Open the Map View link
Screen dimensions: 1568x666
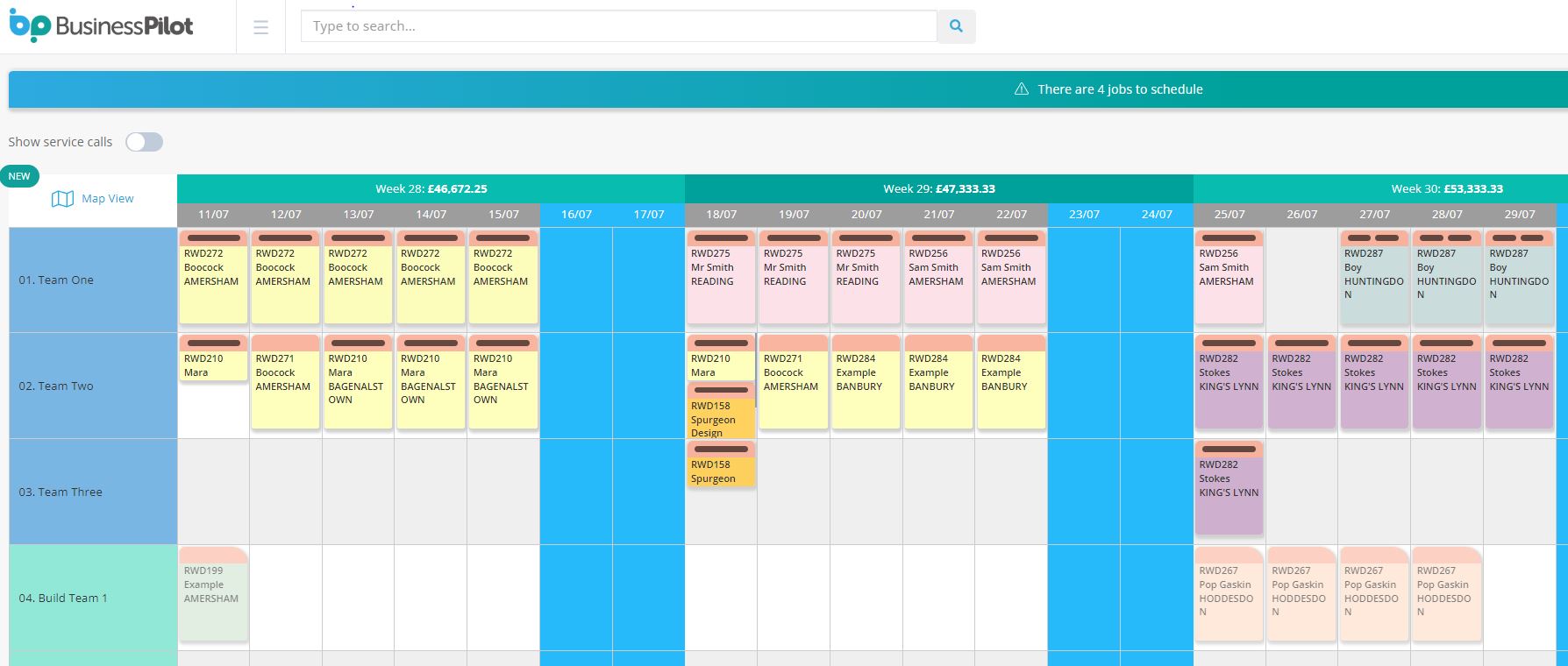click(x=107, y=199)
